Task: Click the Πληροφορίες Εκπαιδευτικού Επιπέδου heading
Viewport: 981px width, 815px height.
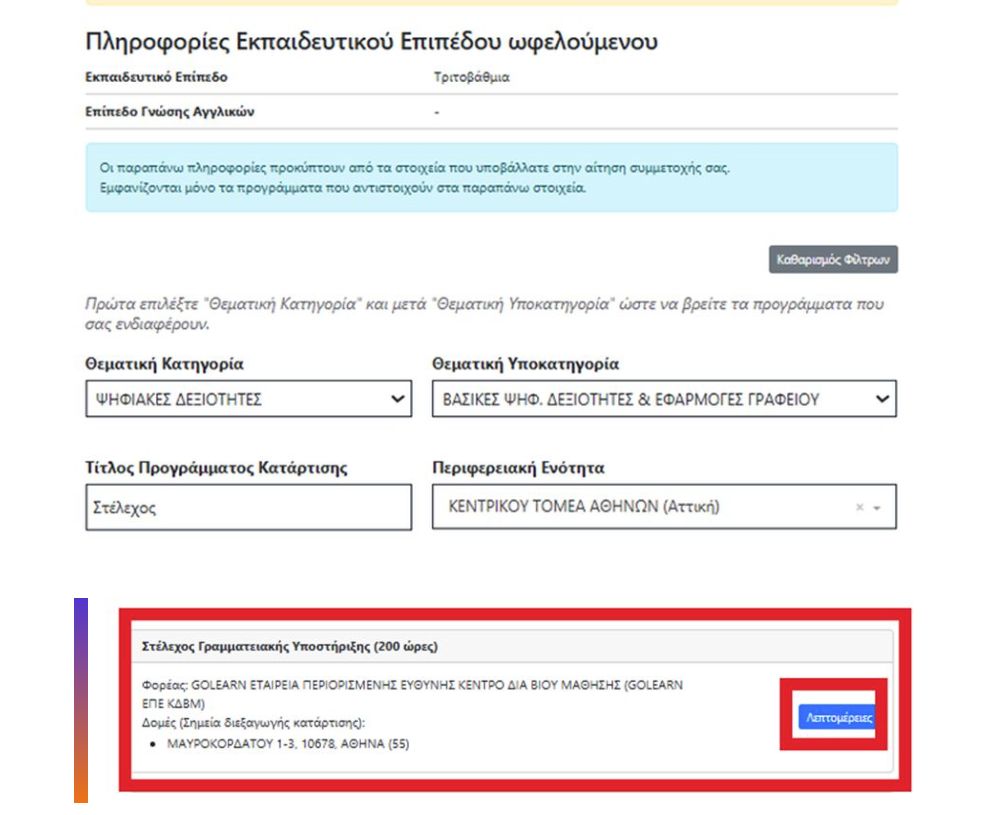Action: click(372, 41)
